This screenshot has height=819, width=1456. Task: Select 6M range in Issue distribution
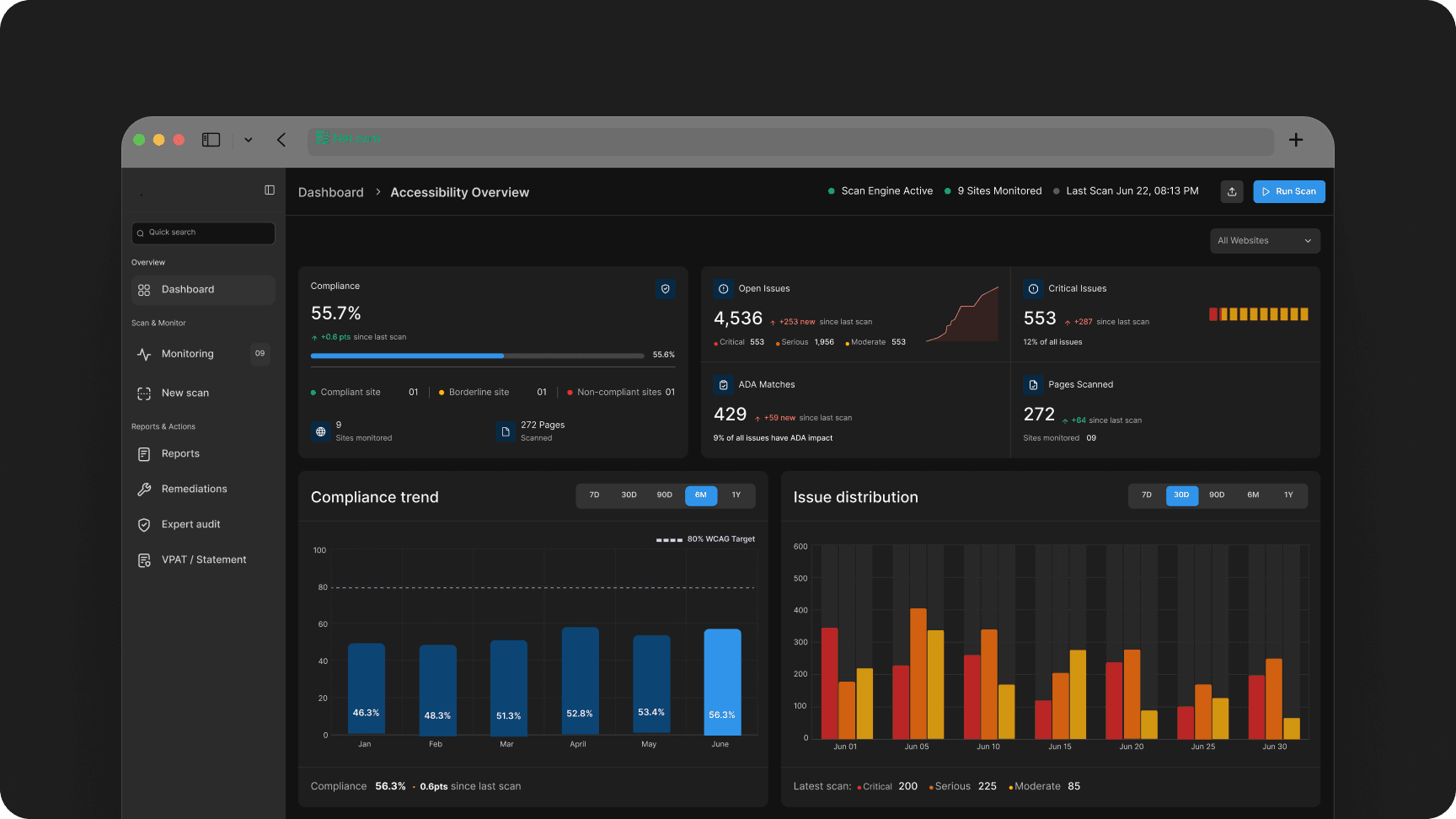pyautogui.click(x=1253, y=495)
